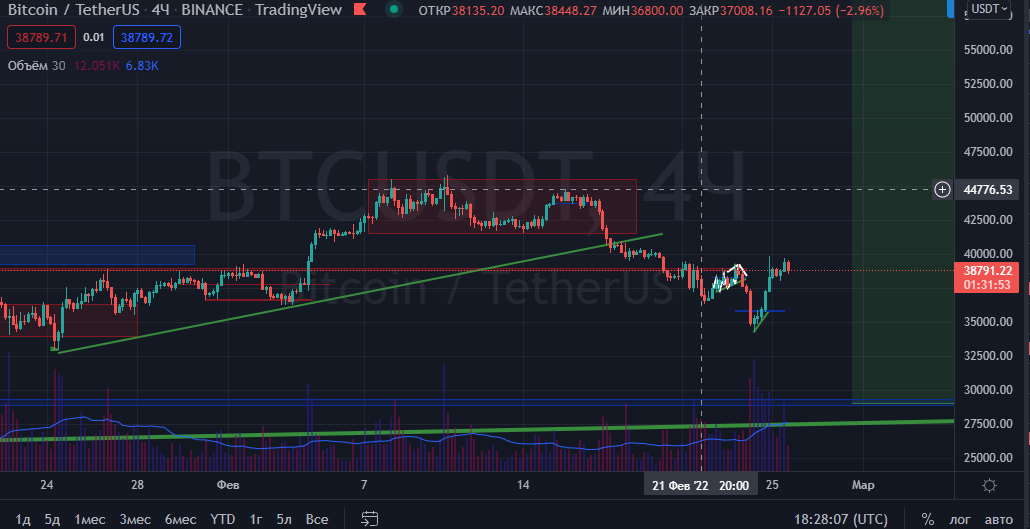Set time range to 5д
This screenshot has width=1030, height=529.
53,519
